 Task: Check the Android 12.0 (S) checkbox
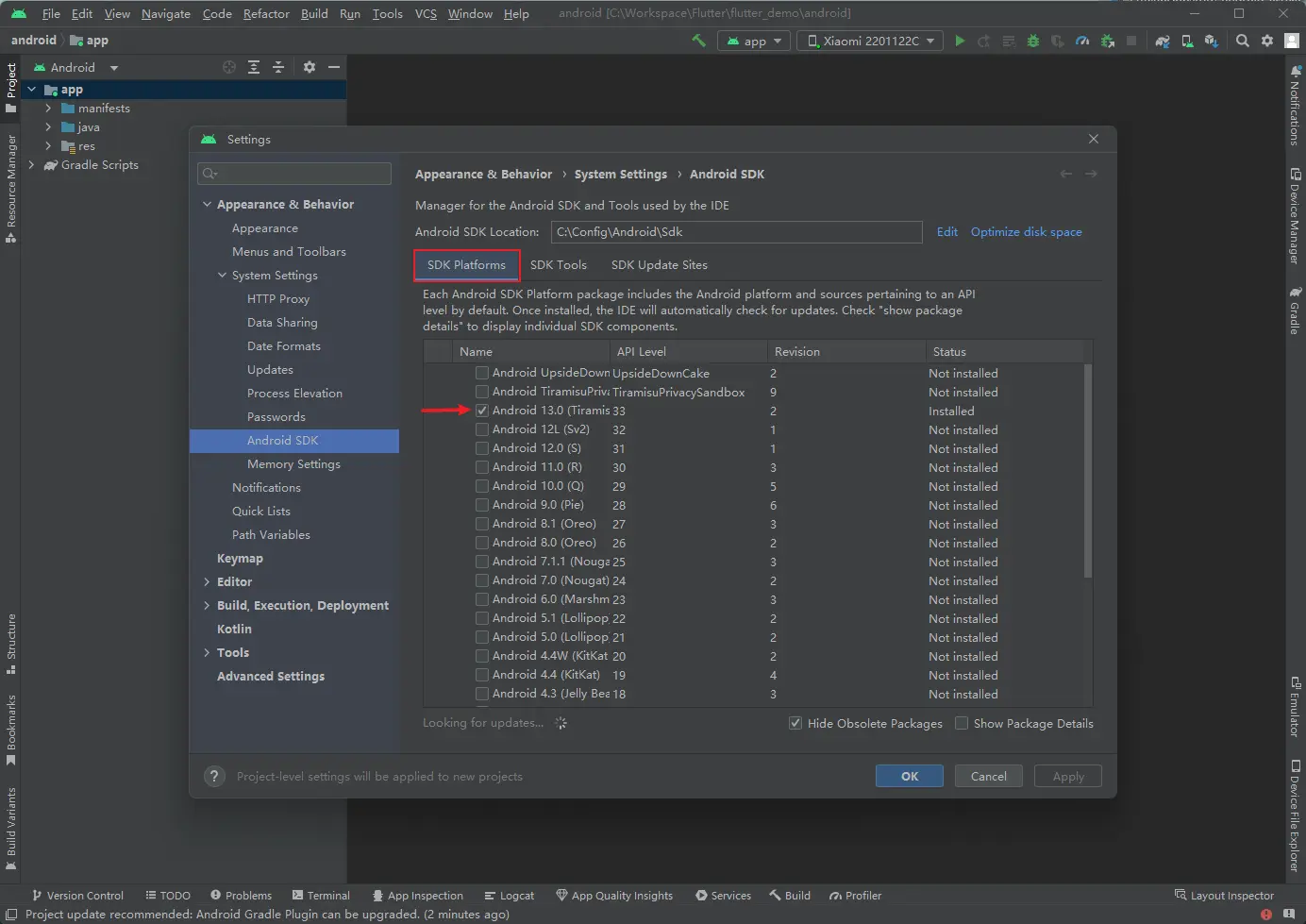click(482, 448)
